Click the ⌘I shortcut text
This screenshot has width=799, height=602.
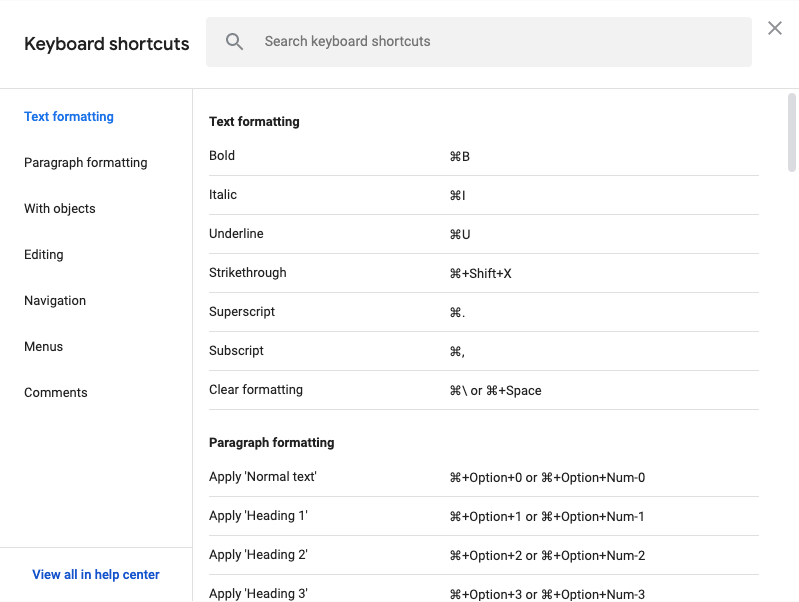[x=458, y=196]
